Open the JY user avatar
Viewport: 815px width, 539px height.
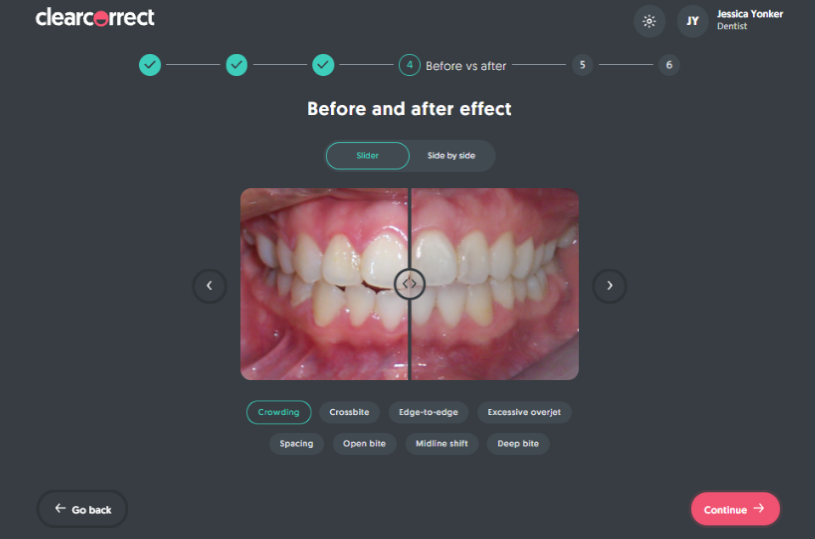pos(692,21)
